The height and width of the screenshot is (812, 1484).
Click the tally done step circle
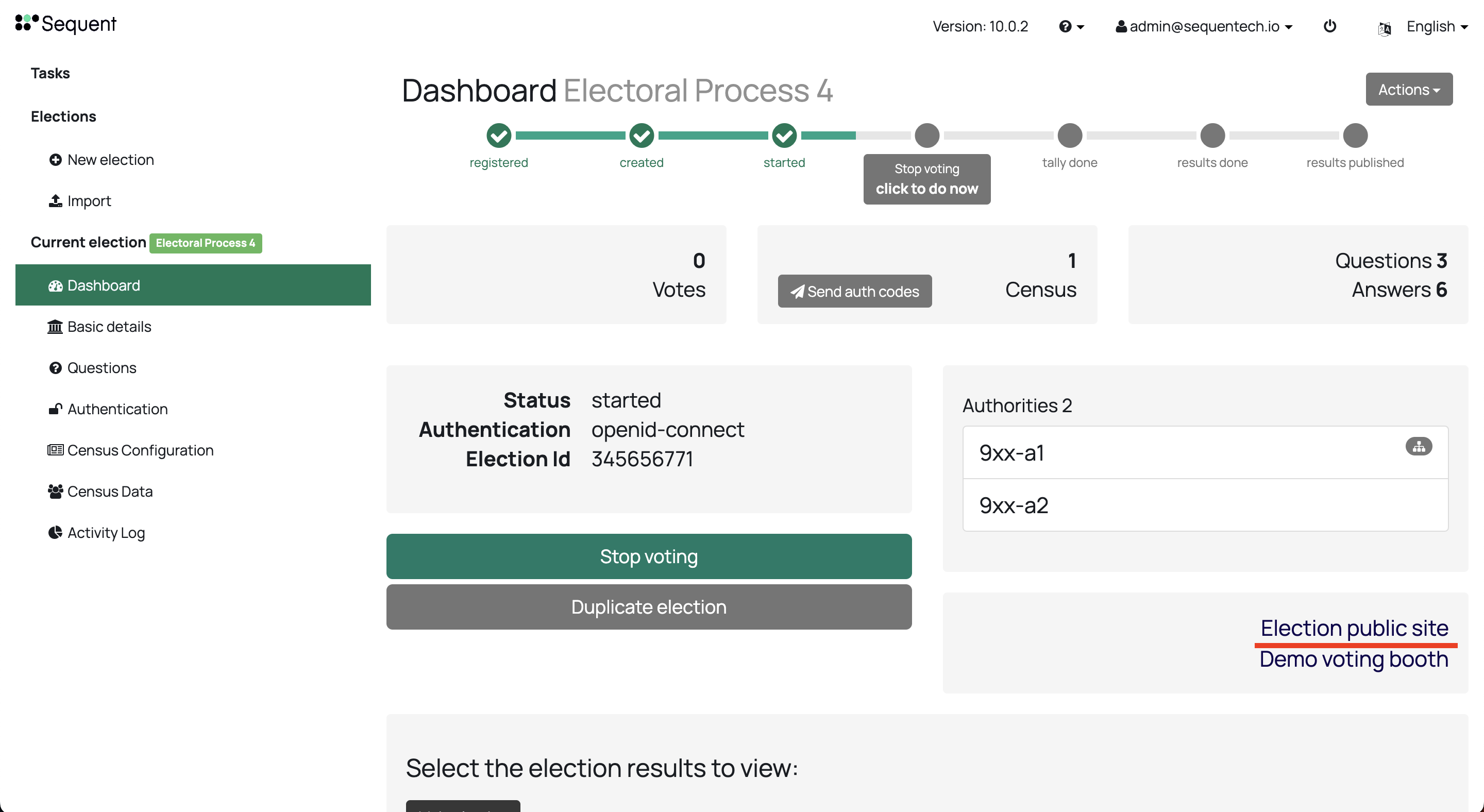tap(1070, 136)
